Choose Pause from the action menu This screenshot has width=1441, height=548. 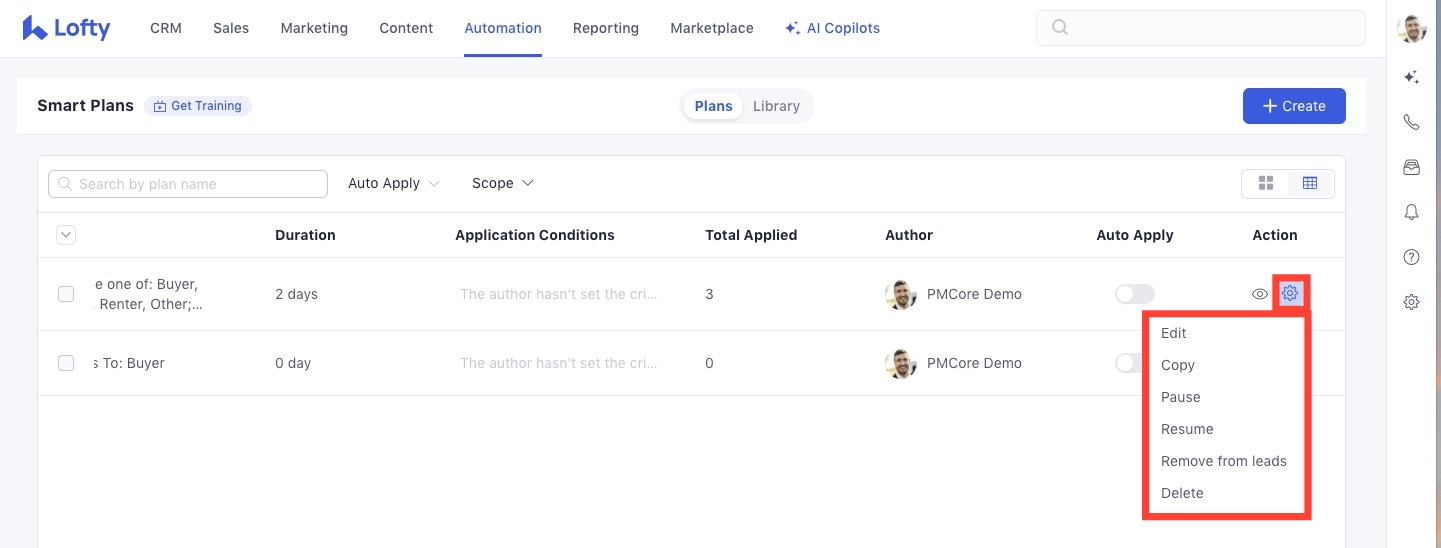point(1180,397)
